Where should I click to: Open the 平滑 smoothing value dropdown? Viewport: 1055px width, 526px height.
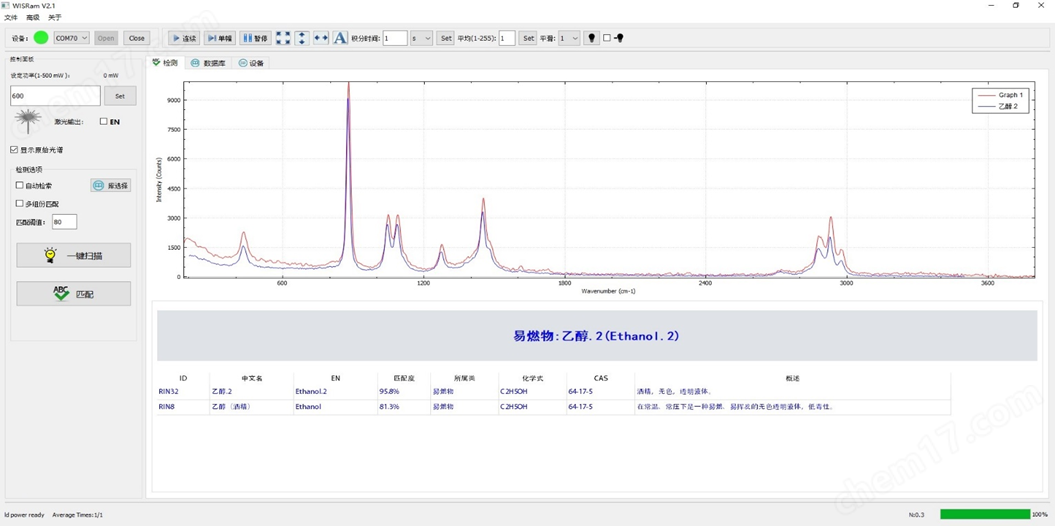click(x=569, y=38)
